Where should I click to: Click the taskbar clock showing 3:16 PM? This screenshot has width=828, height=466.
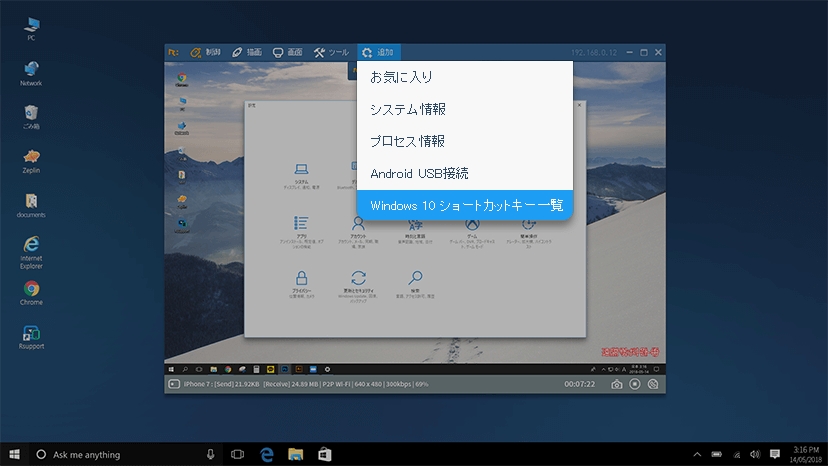(806, 454)
